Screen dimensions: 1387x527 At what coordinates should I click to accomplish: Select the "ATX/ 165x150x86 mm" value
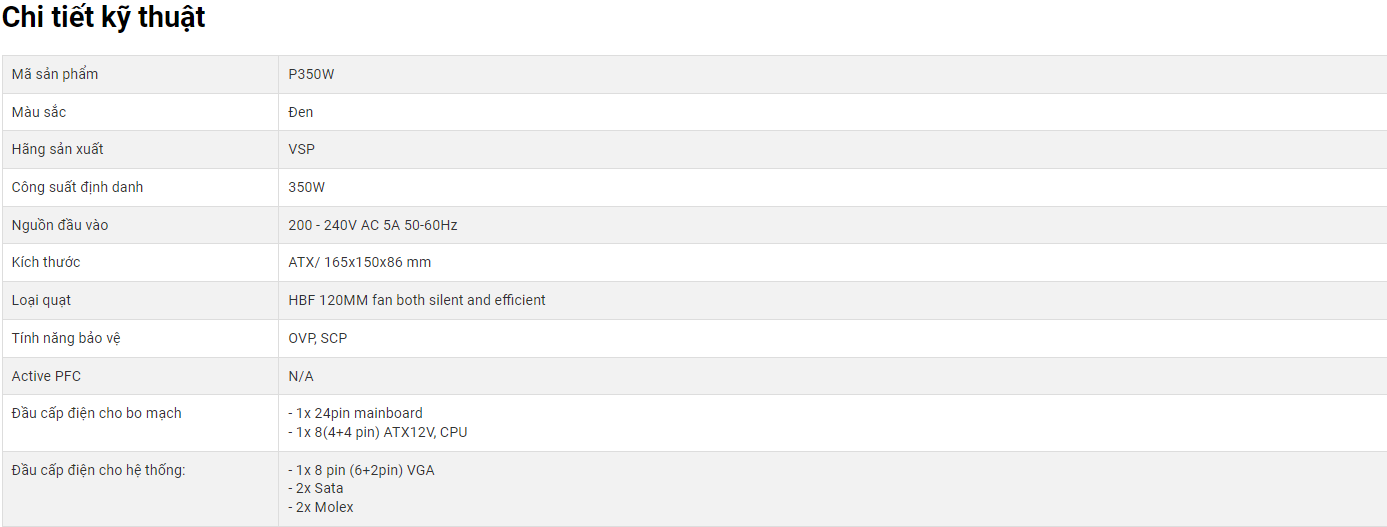pos(360,262)
